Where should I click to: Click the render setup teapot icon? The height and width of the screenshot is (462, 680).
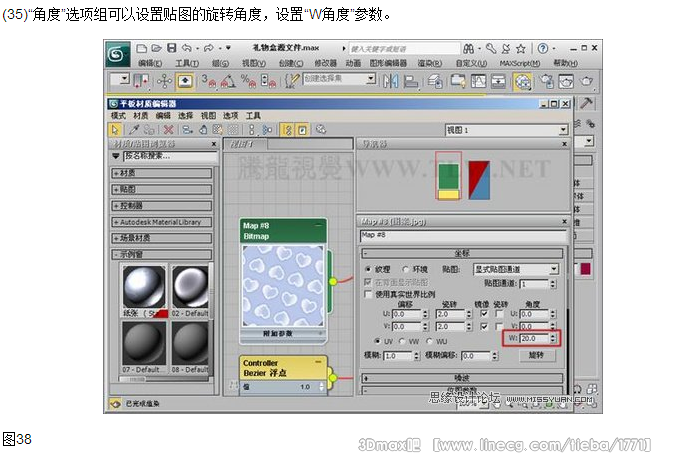546,81
